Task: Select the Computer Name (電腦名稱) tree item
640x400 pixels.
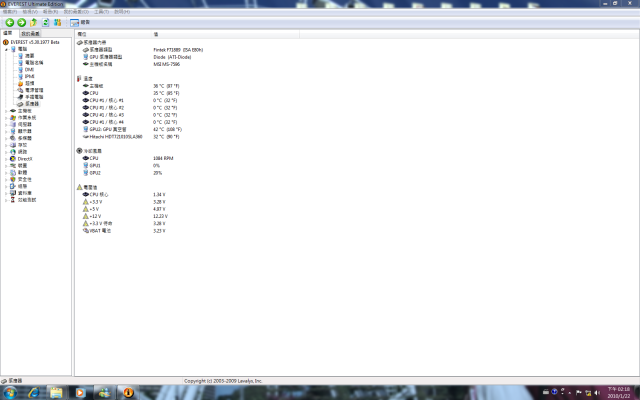Action: [30, 63]
